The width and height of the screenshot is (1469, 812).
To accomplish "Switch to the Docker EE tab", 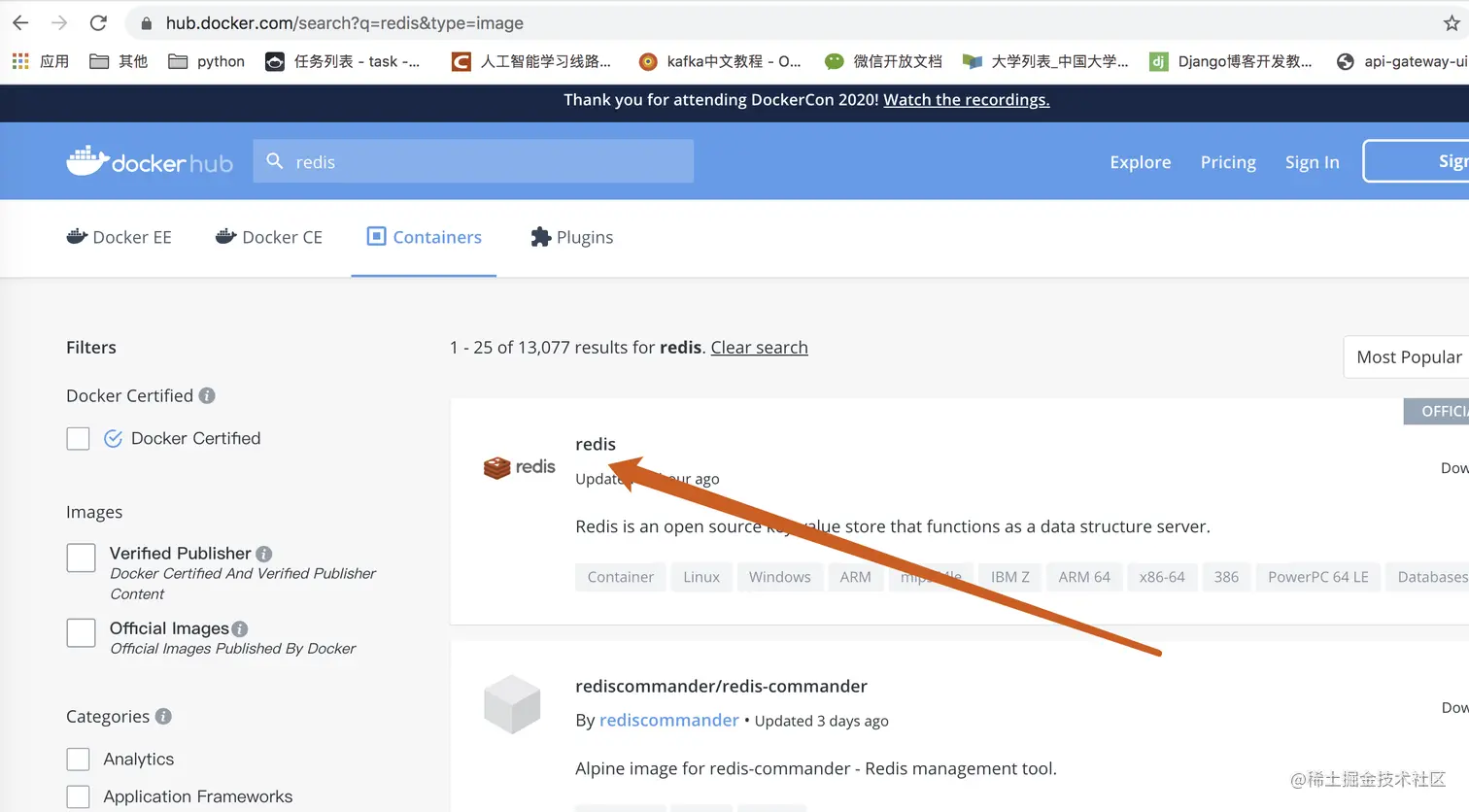I will pos(119,237).
